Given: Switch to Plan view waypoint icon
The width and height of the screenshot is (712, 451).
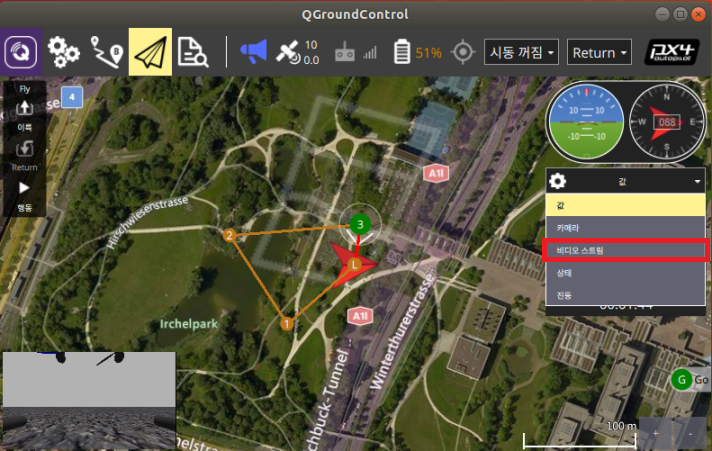Looking at the screenshot, I should [107, 52].
